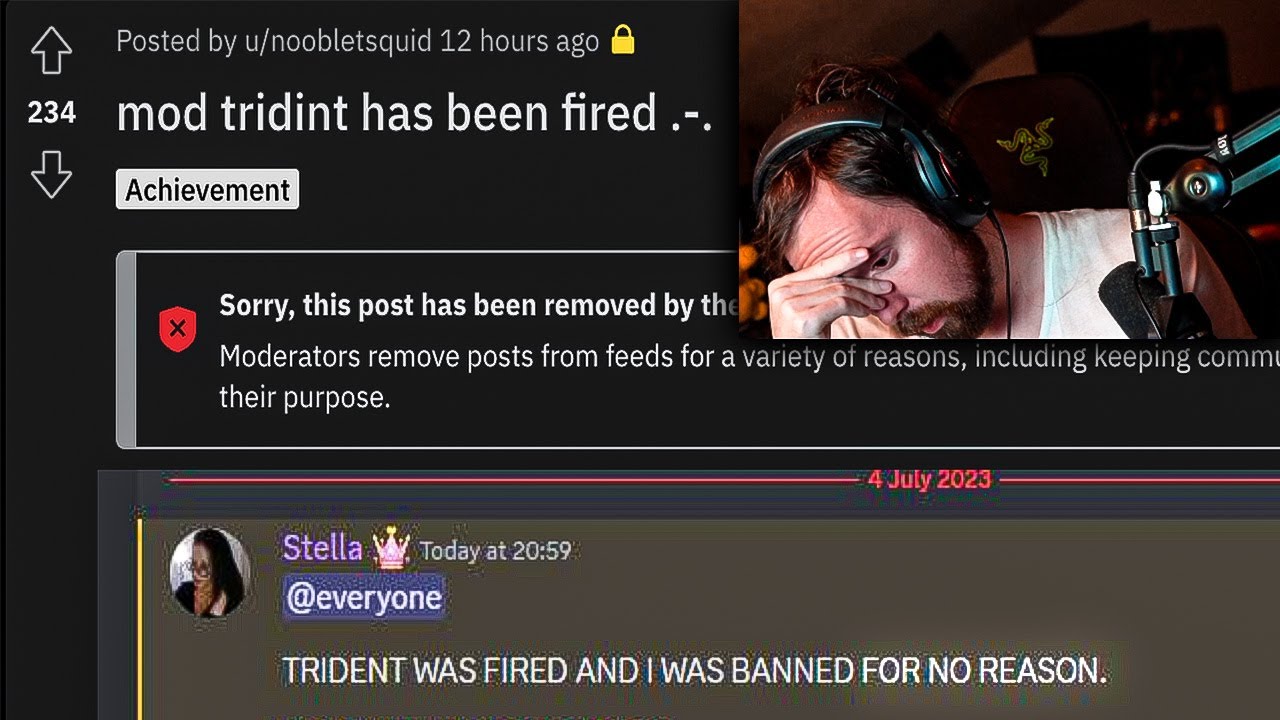Click the yellow lock icon beside timestamp

(623, 41)
